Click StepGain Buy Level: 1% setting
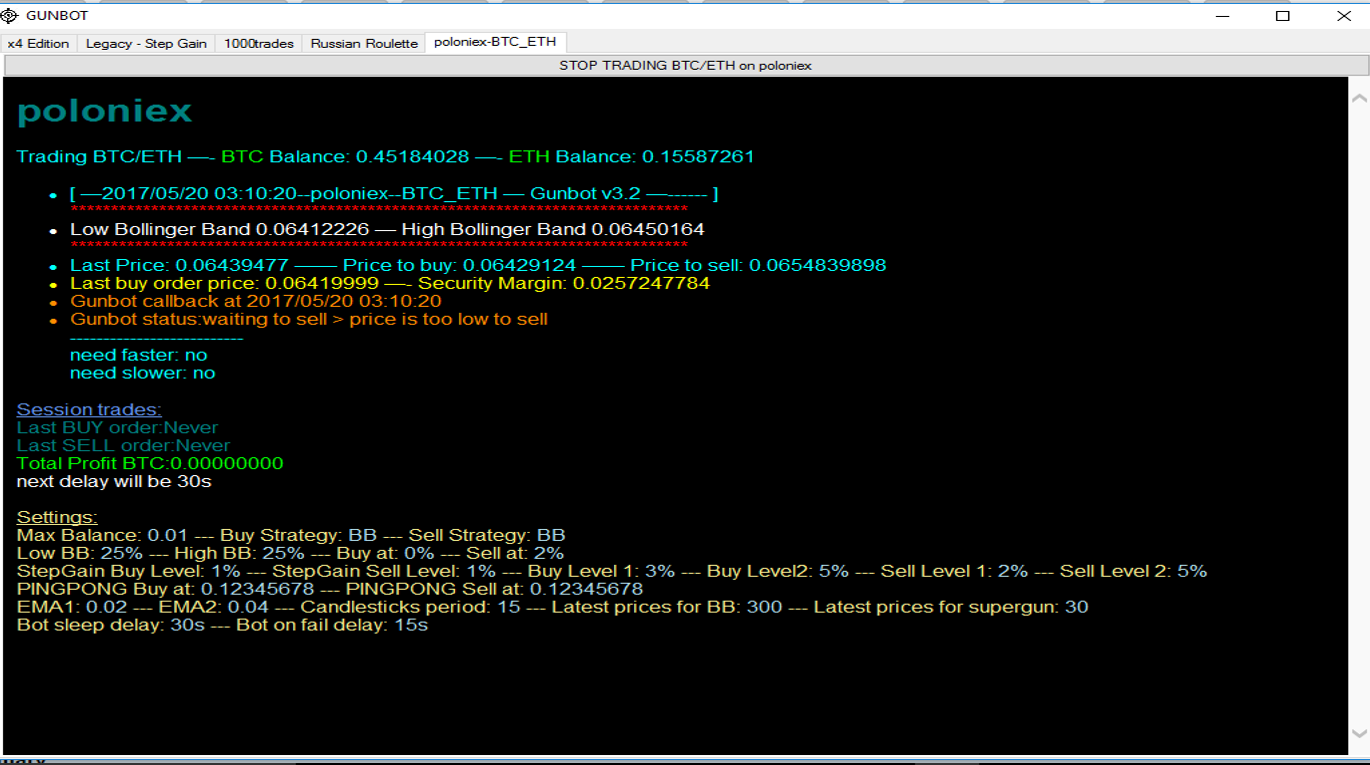This screenshot has height=765, width=1370. [129, 571]
